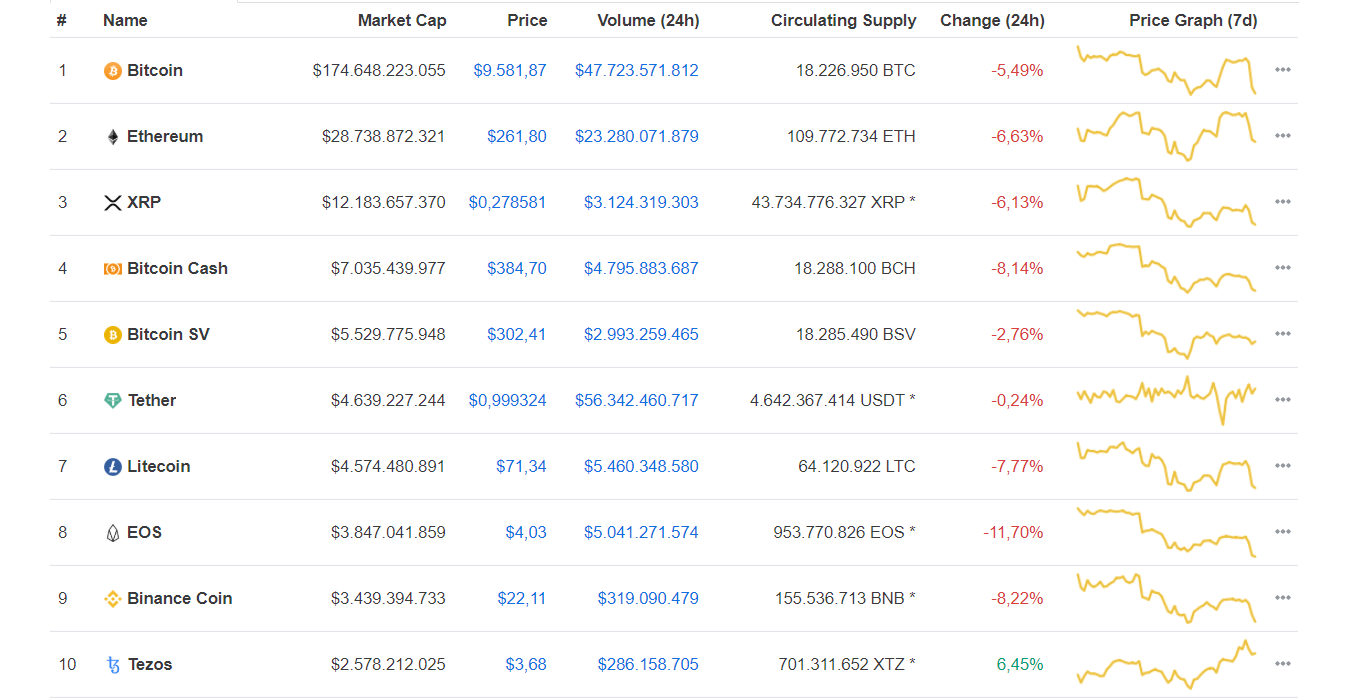Click XRP price $0,278581
Viewport: 1346px width, 700px height.
(x=508, y=202)
